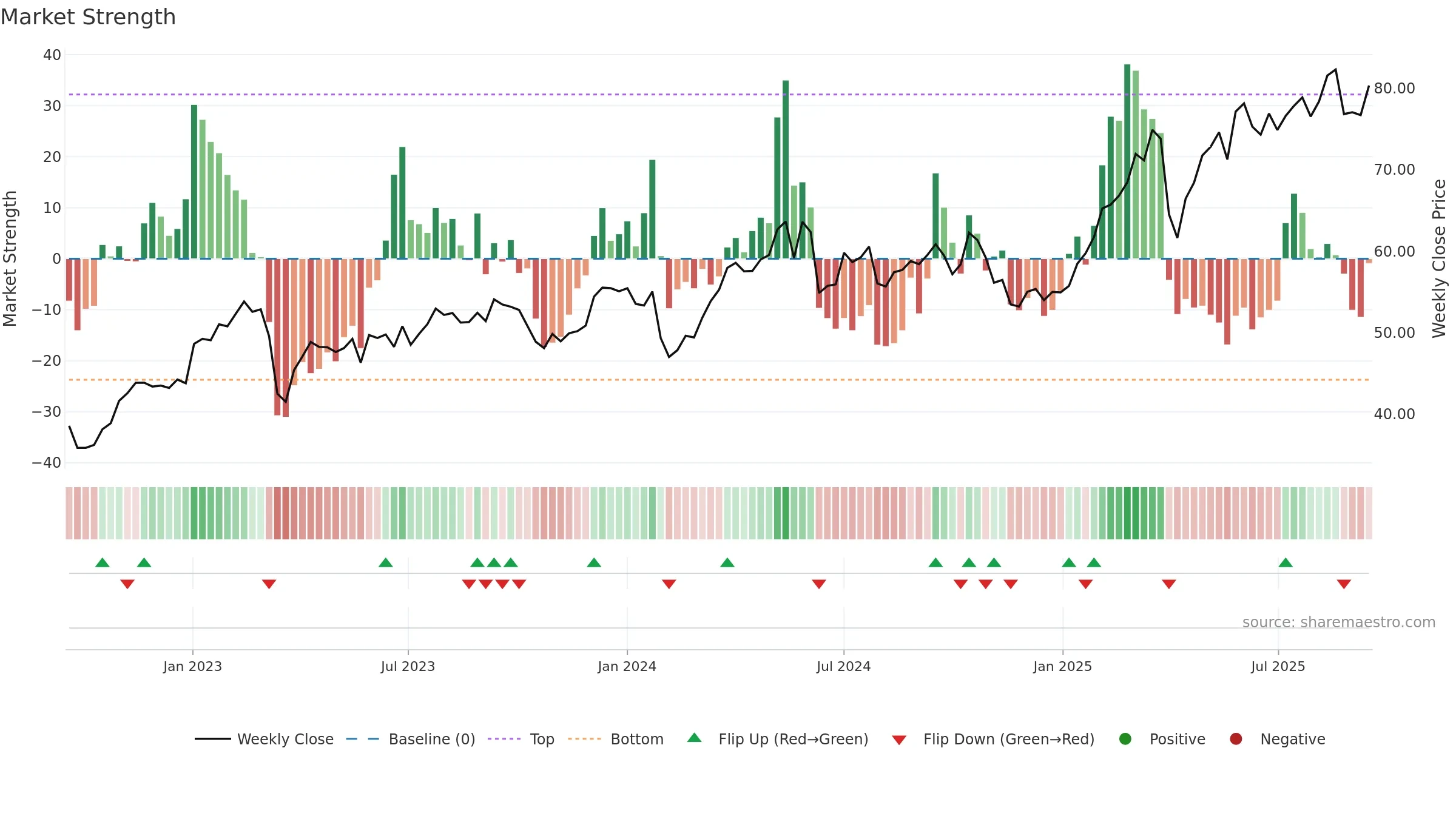Click the Weekly Close Price axis title
The width and height of the screenshot is (1456, 819).
(x=1439, y=258)
